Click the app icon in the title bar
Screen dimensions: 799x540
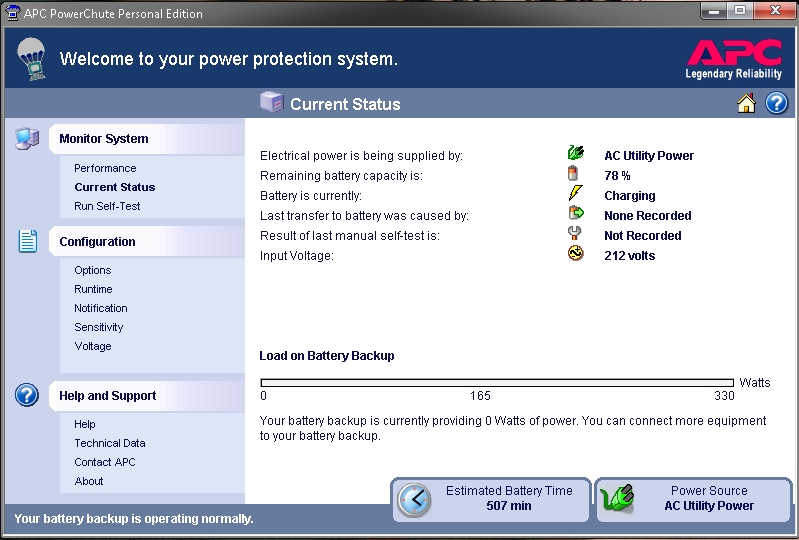tap(12, 13)
